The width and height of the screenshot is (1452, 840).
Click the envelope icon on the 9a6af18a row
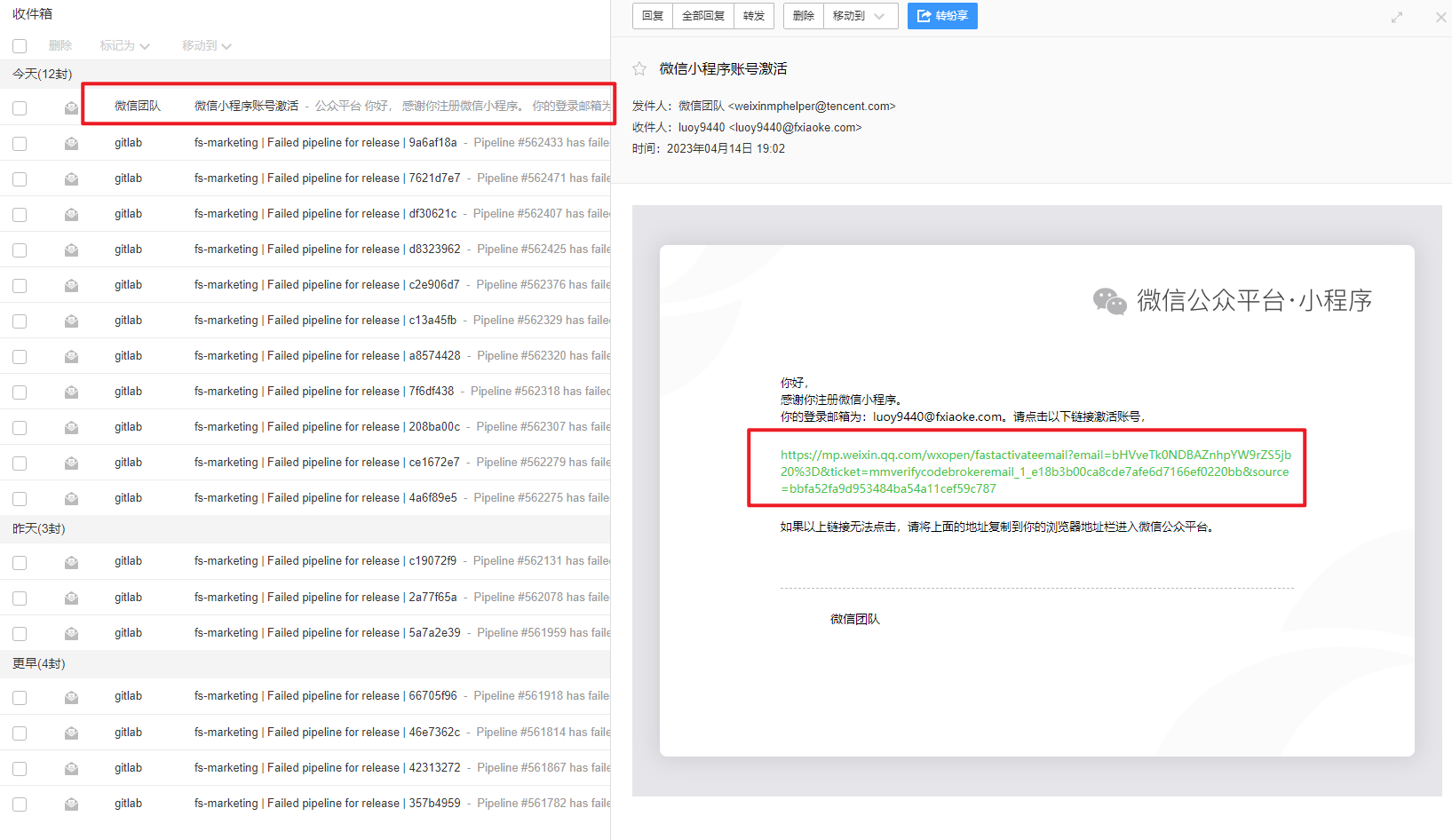pyautogui.click(x=71, y=143)
